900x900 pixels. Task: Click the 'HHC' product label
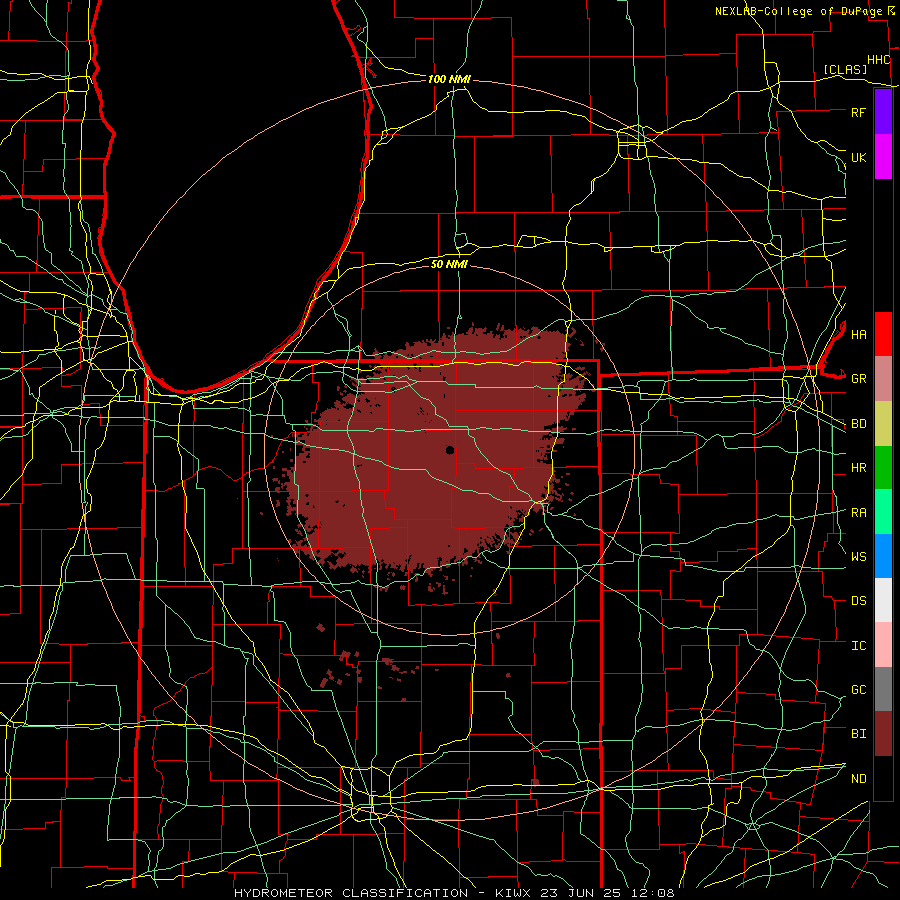click(878, 60)
